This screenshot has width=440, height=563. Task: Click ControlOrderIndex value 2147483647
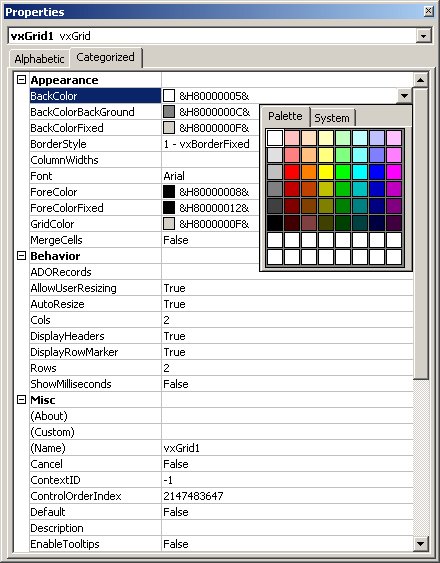click(193, 496)
